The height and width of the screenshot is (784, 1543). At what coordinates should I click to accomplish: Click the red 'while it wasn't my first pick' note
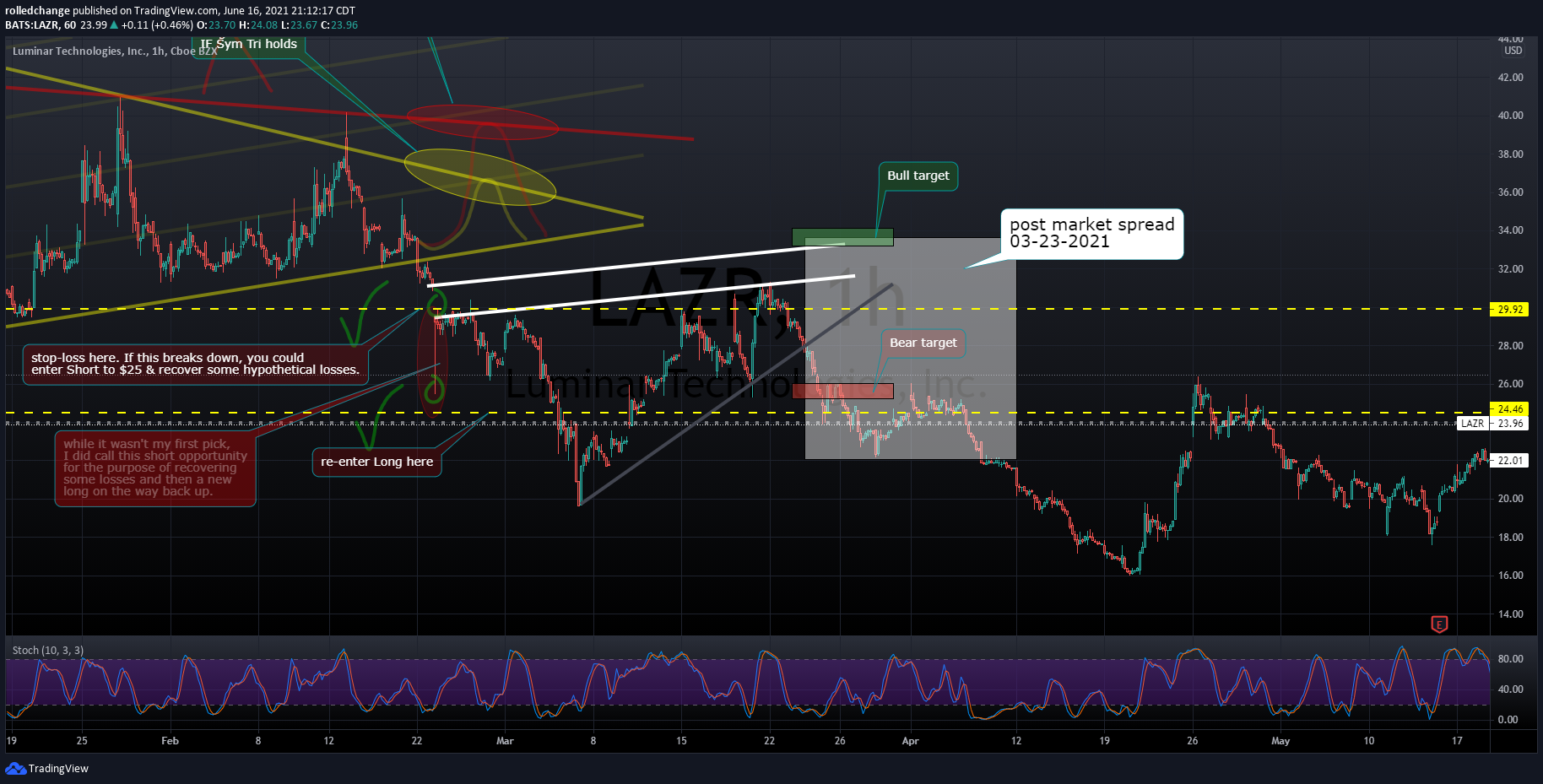click(155, 468)
